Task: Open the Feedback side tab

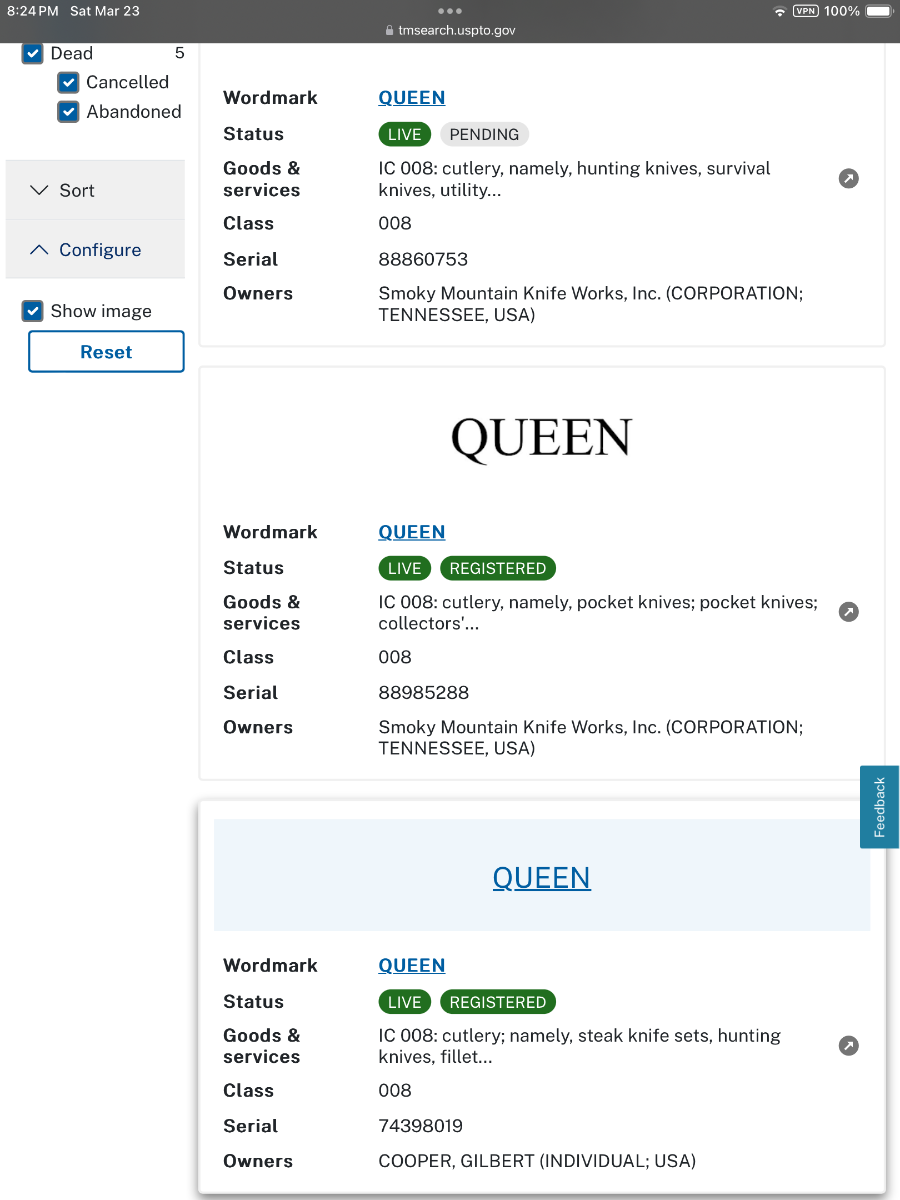Action: [880, 807]
